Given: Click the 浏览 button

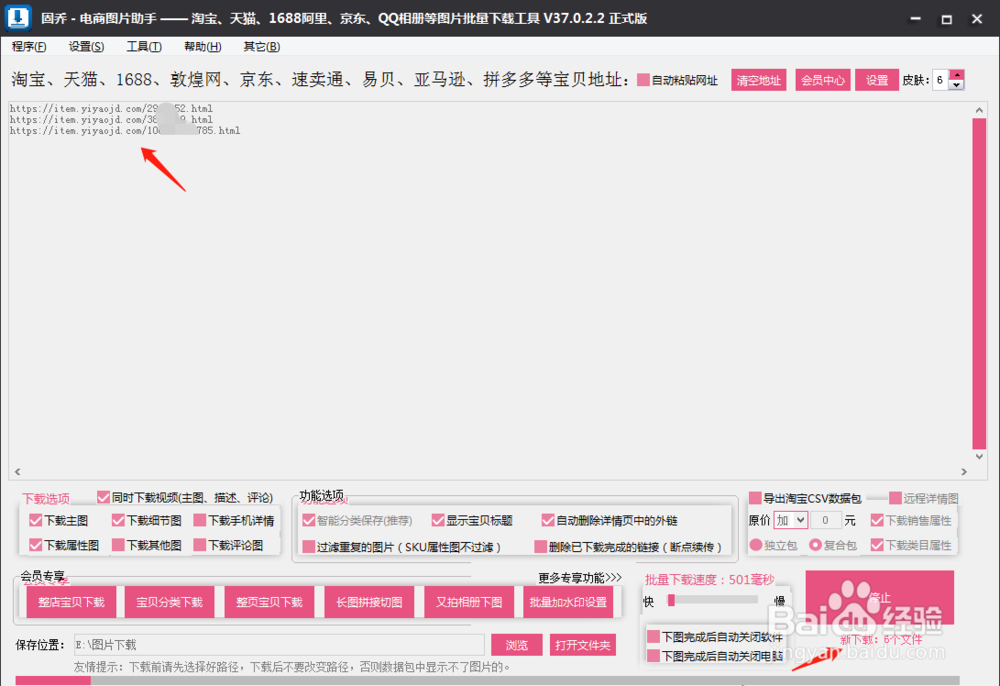Looking at the screenshot, I should (517, 645).
